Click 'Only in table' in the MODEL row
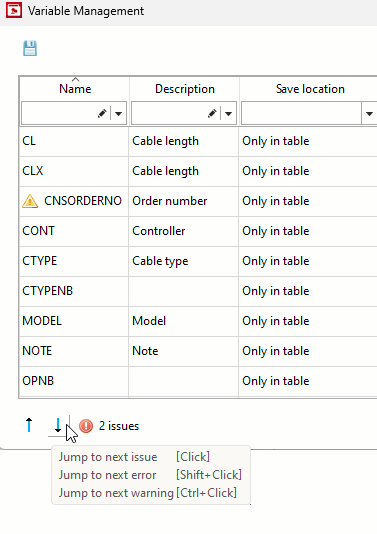The image size is (377, 534). (x=276, y=321)
